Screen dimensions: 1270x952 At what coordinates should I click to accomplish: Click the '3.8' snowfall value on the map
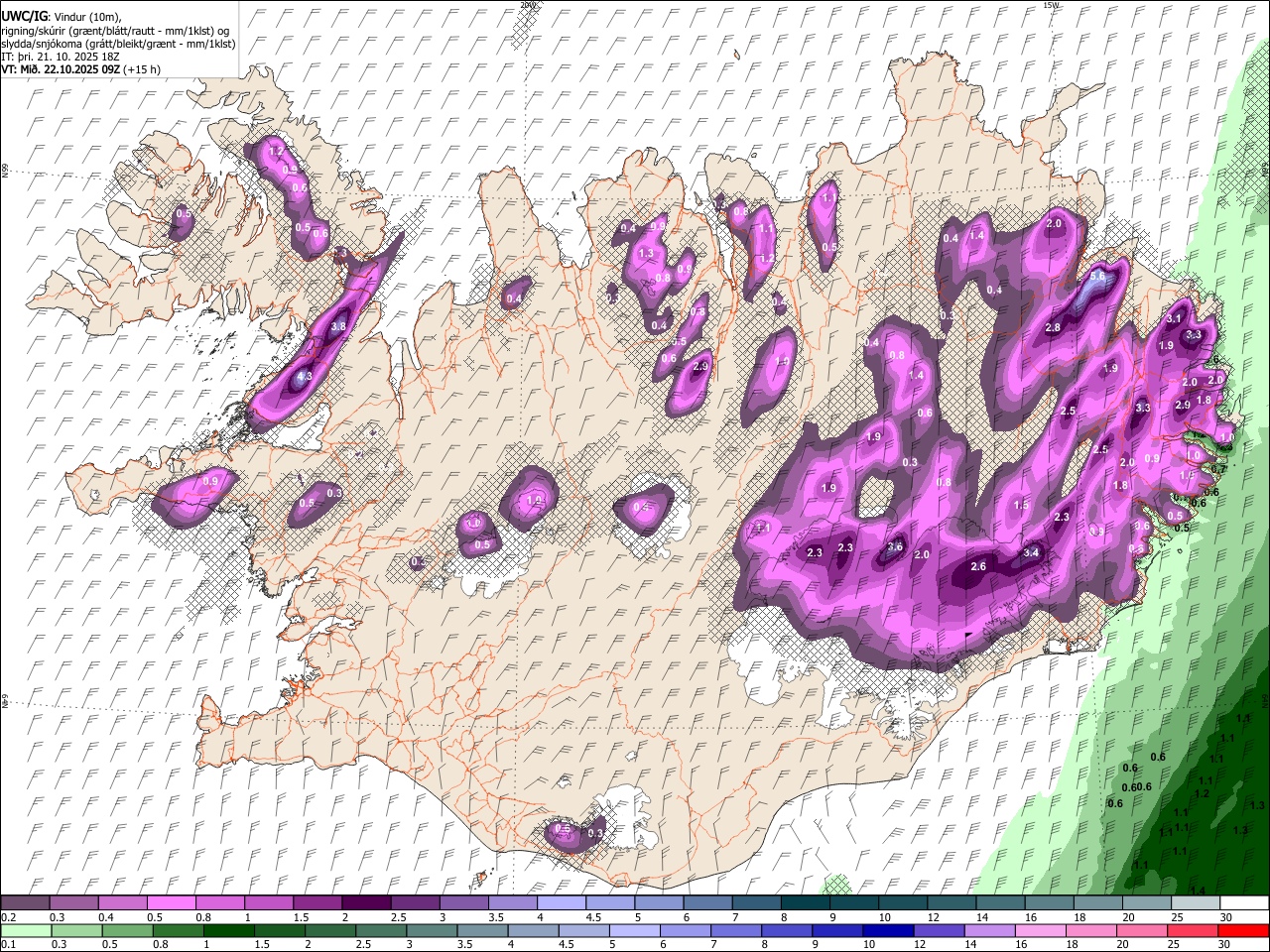[x=338, y=326]
